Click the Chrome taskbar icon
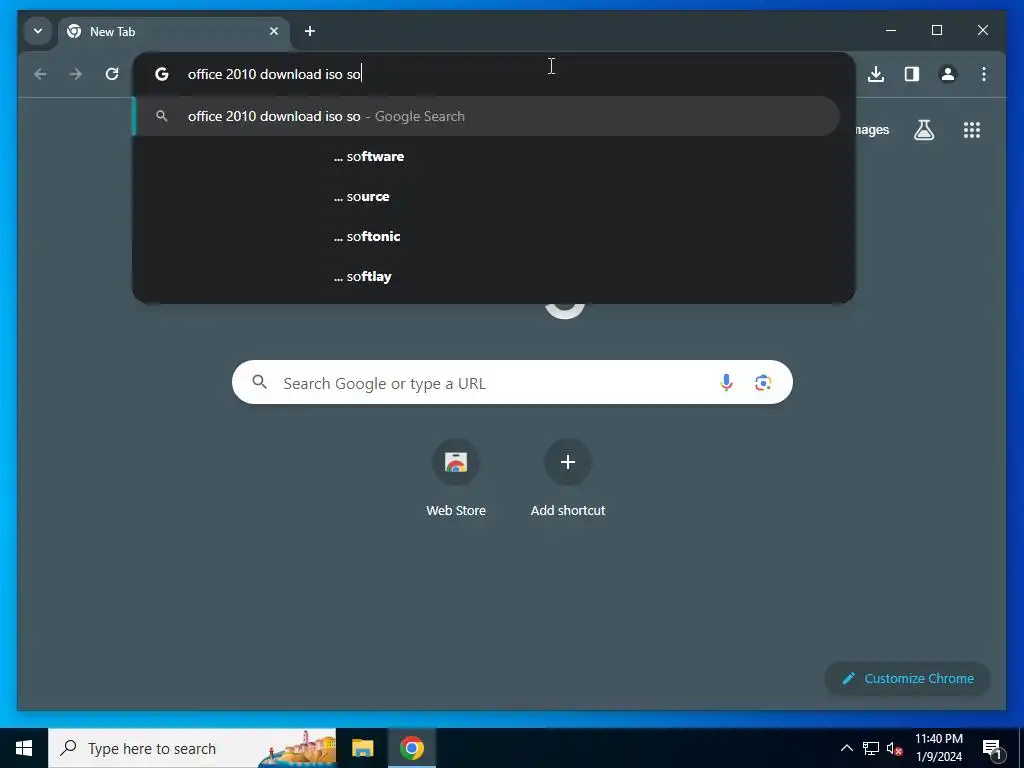 click(412, 748)
